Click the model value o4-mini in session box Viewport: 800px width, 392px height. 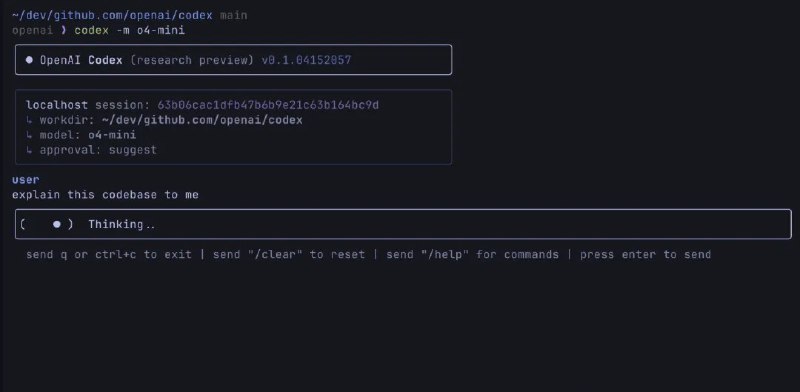point(112,135)
